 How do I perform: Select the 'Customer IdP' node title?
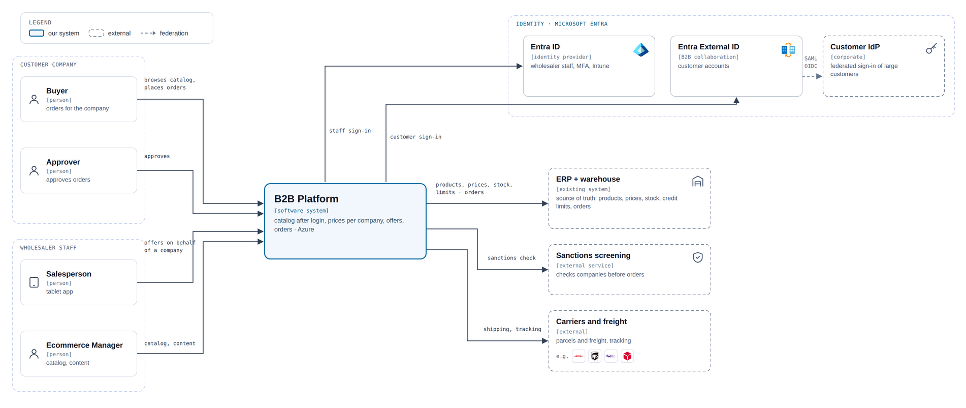(855, 46)
